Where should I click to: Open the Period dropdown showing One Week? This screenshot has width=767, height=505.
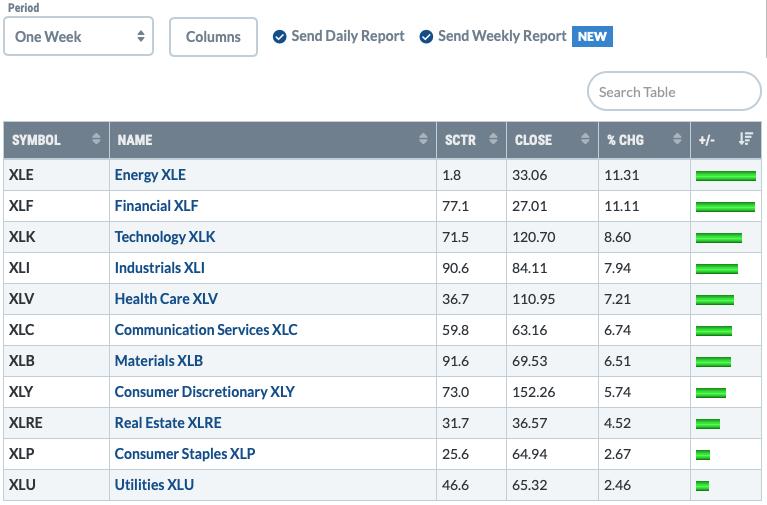[x=78, y=37]
